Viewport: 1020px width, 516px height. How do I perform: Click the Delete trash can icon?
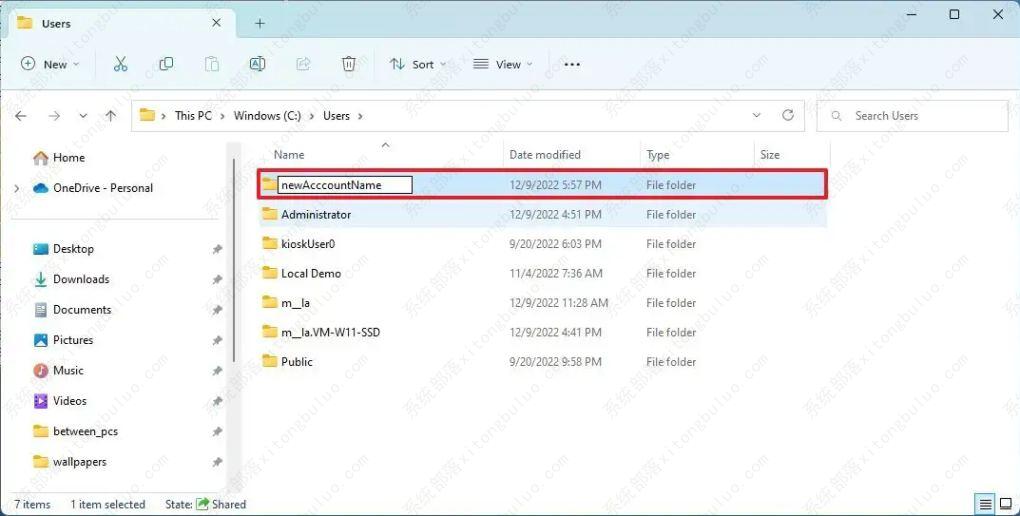point(348,64)
